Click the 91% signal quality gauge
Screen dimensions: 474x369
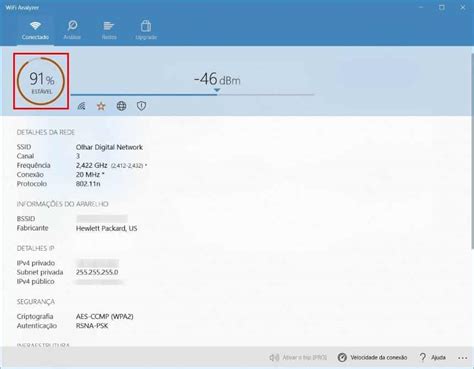pos(41,81)
